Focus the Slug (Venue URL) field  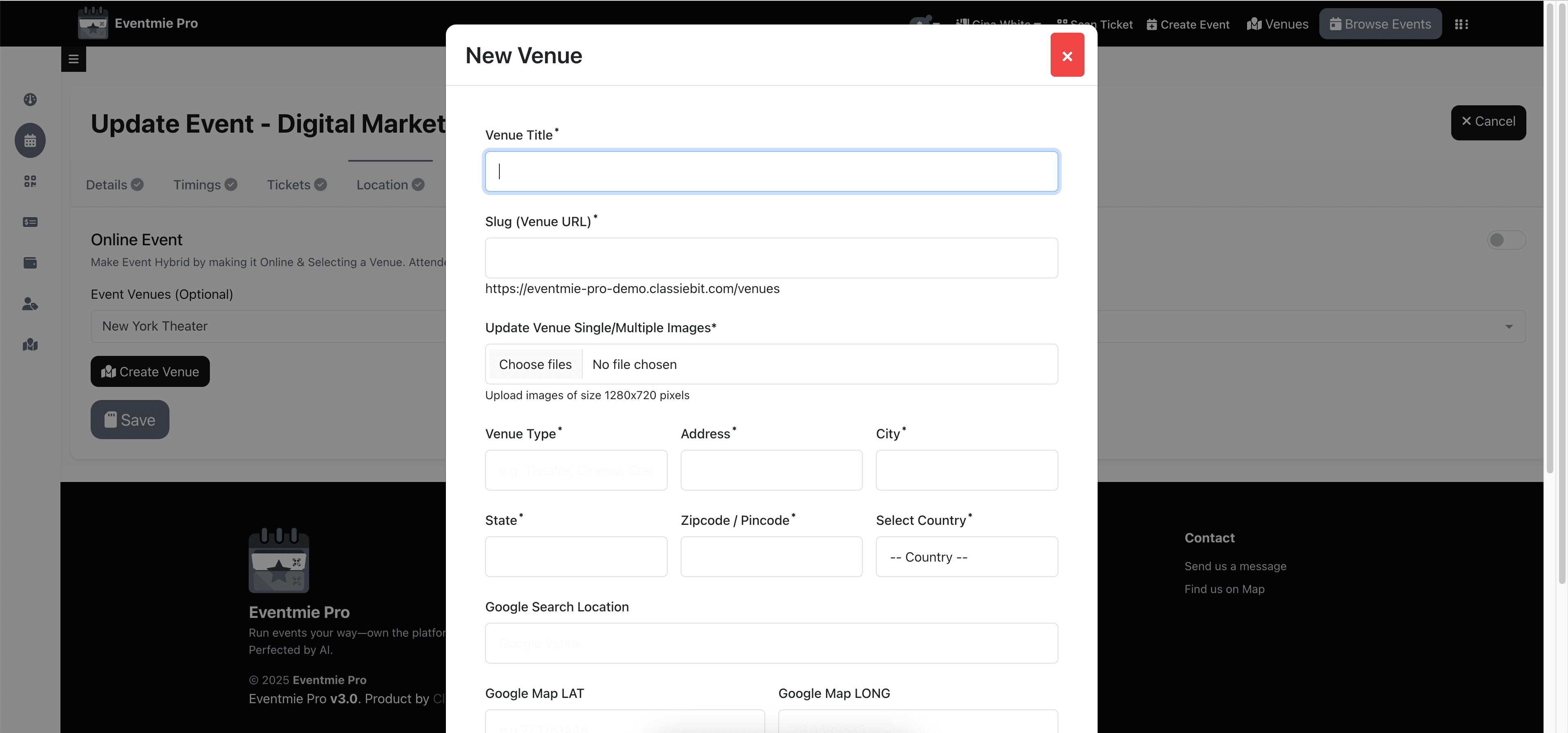coord(771,258)
